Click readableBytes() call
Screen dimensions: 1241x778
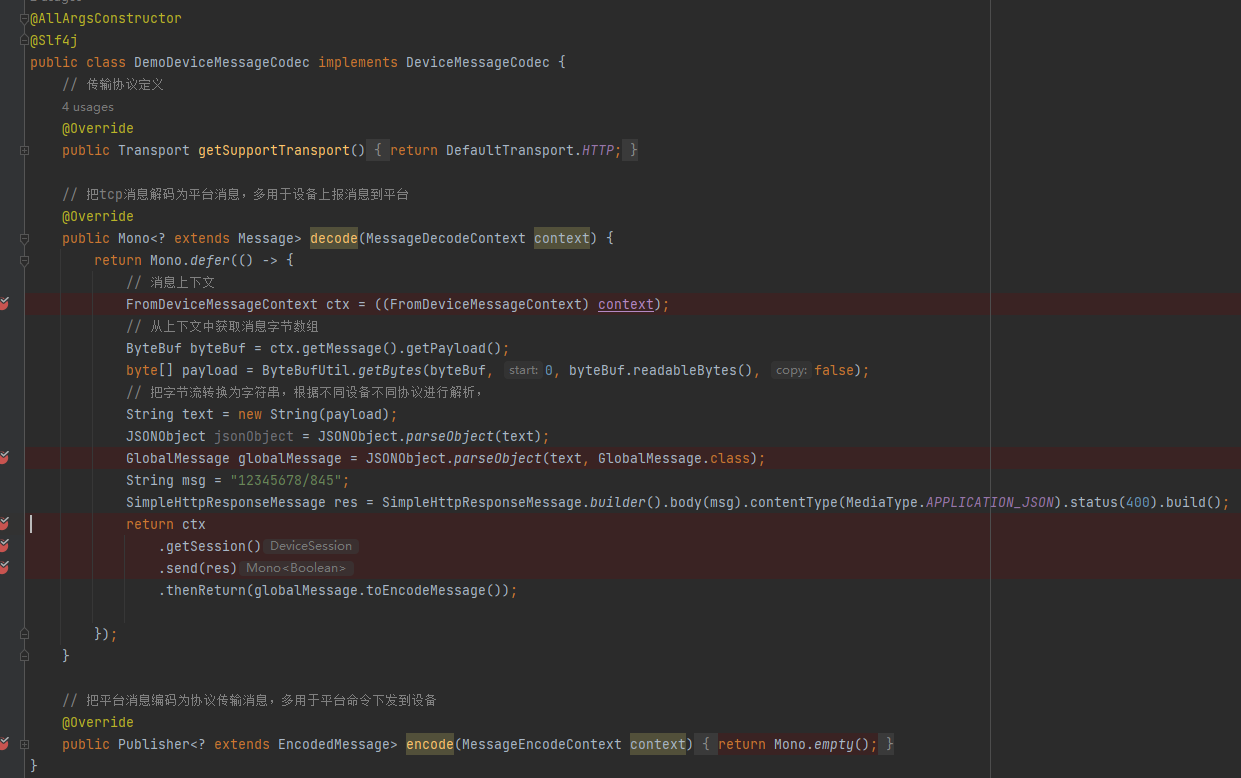point(694,370)
